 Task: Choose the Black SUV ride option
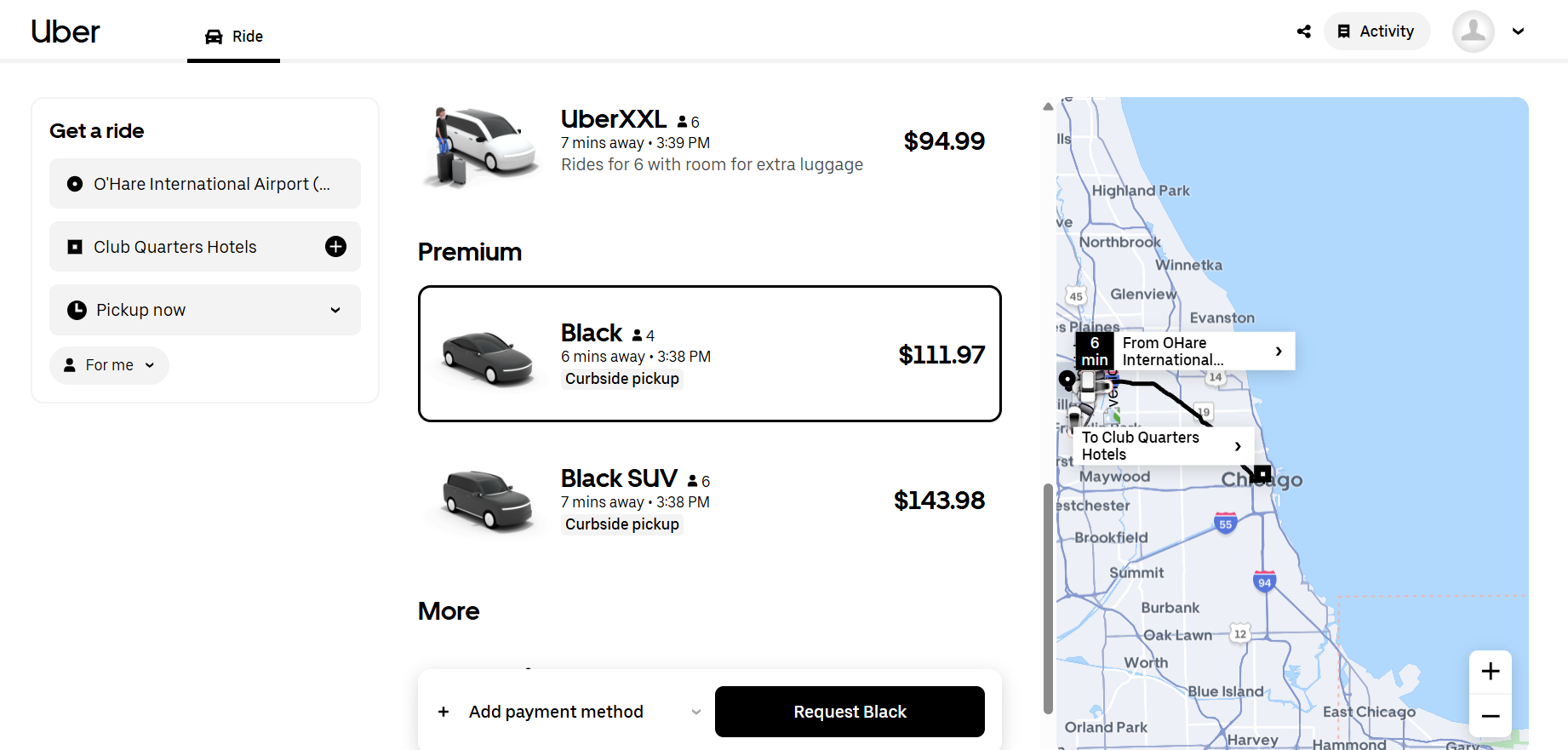click(709, 500)
